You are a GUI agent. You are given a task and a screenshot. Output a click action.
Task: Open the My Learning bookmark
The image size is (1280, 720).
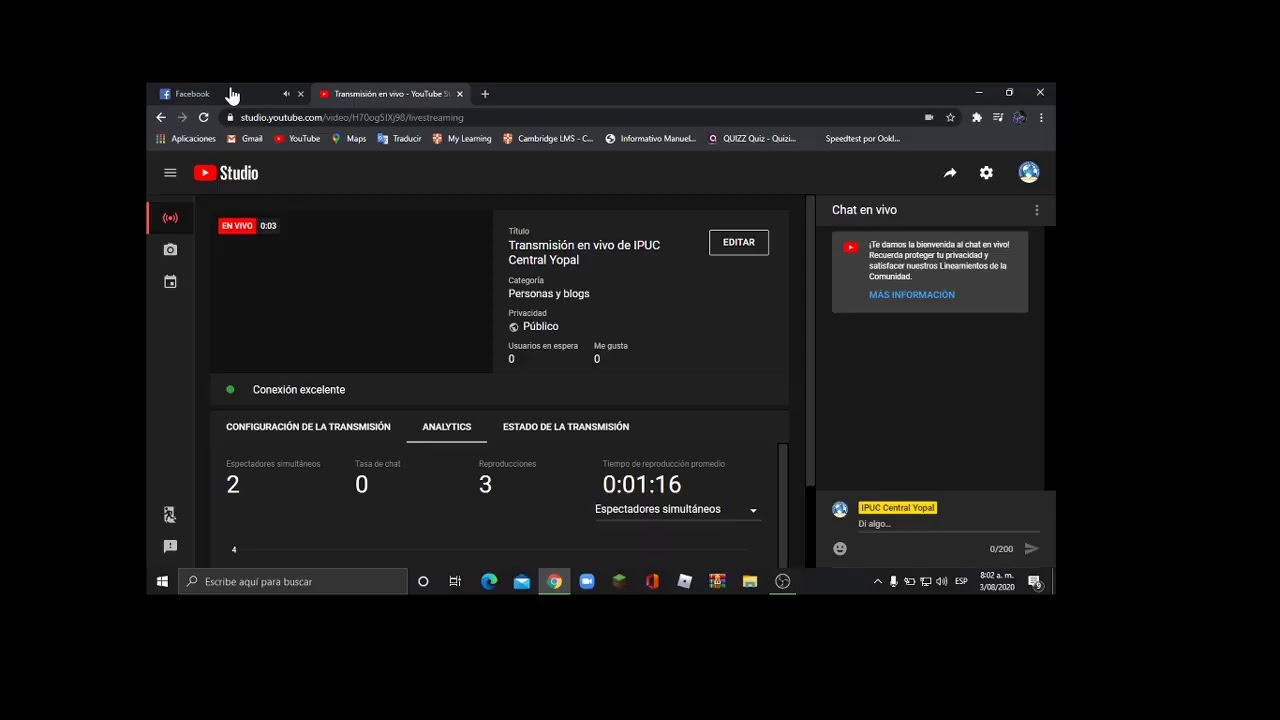click(x=462, y=139)
